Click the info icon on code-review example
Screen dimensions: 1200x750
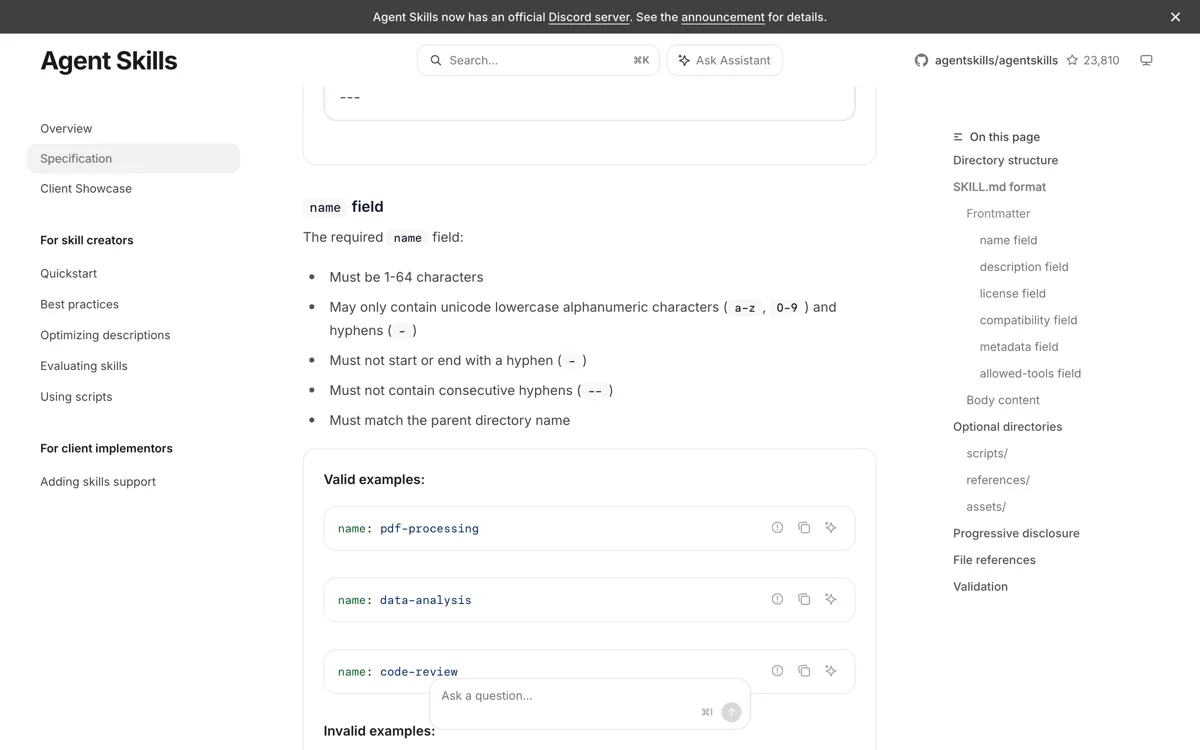point(777,671)
